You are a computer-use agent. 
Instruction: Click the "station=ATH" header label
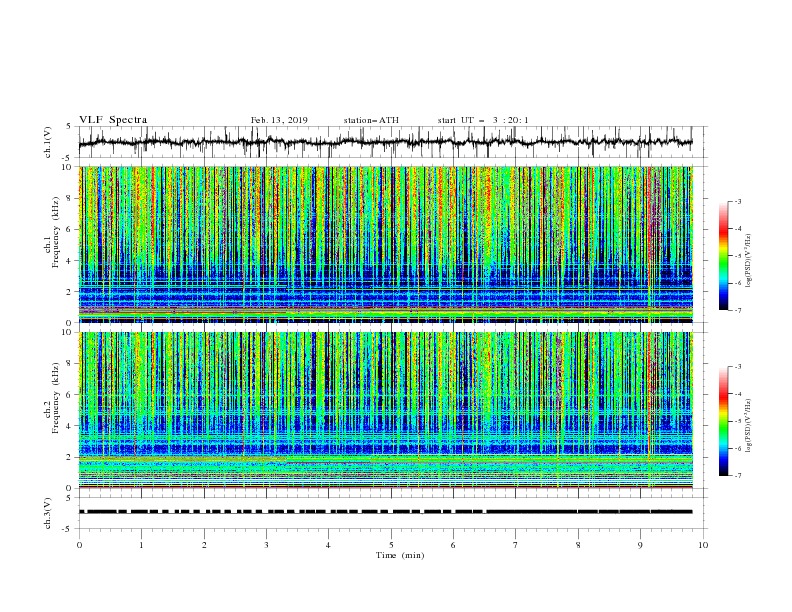[x=371, y=120]
